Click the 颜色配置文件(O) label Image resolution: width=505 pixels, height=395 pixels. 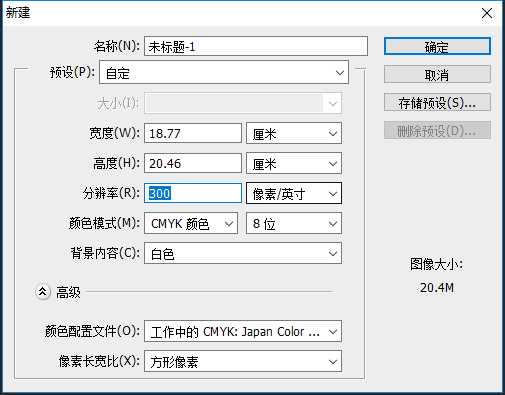(92, 331)
